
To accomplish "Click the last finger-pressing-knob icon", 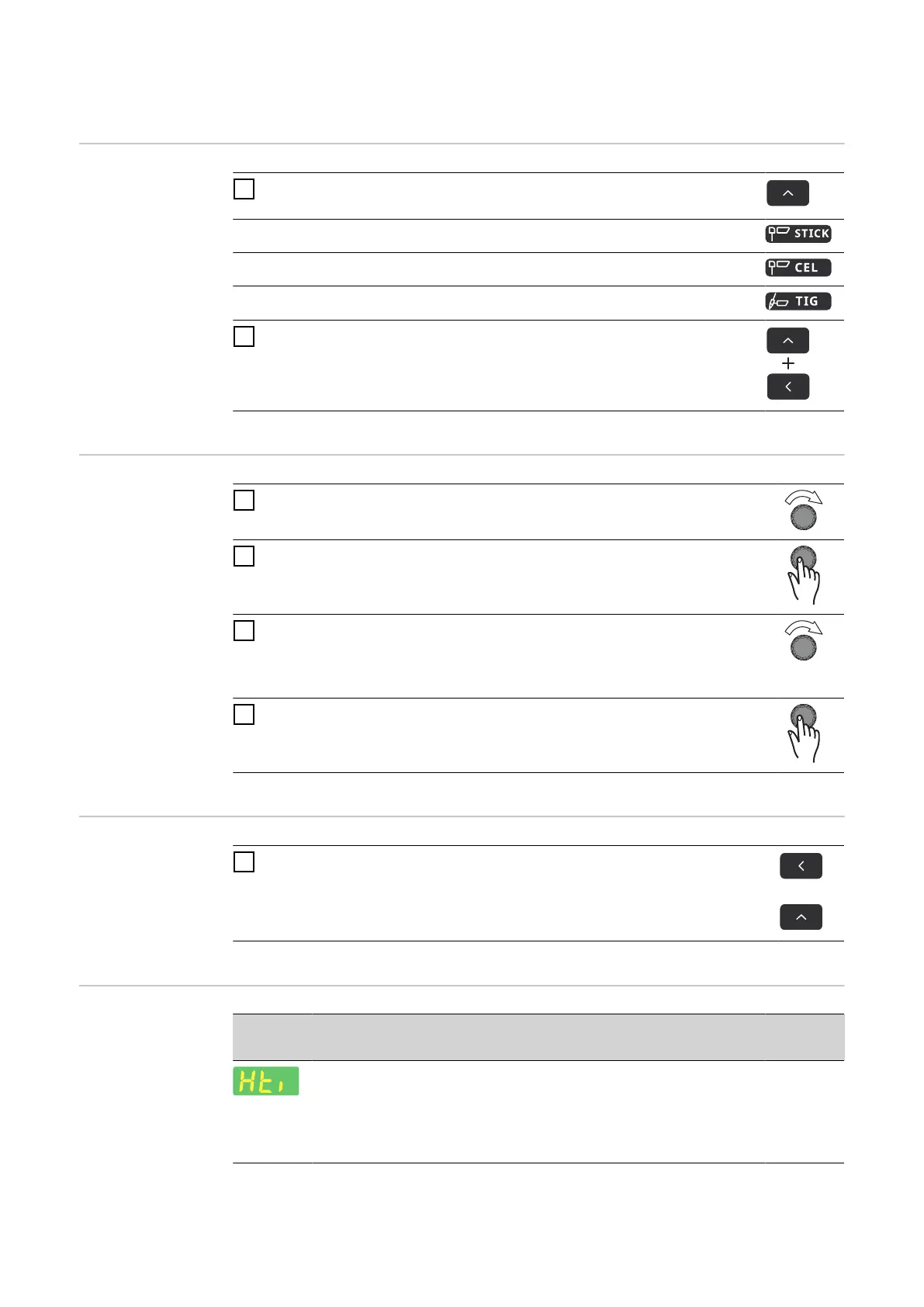I will (x=804, y=733).
